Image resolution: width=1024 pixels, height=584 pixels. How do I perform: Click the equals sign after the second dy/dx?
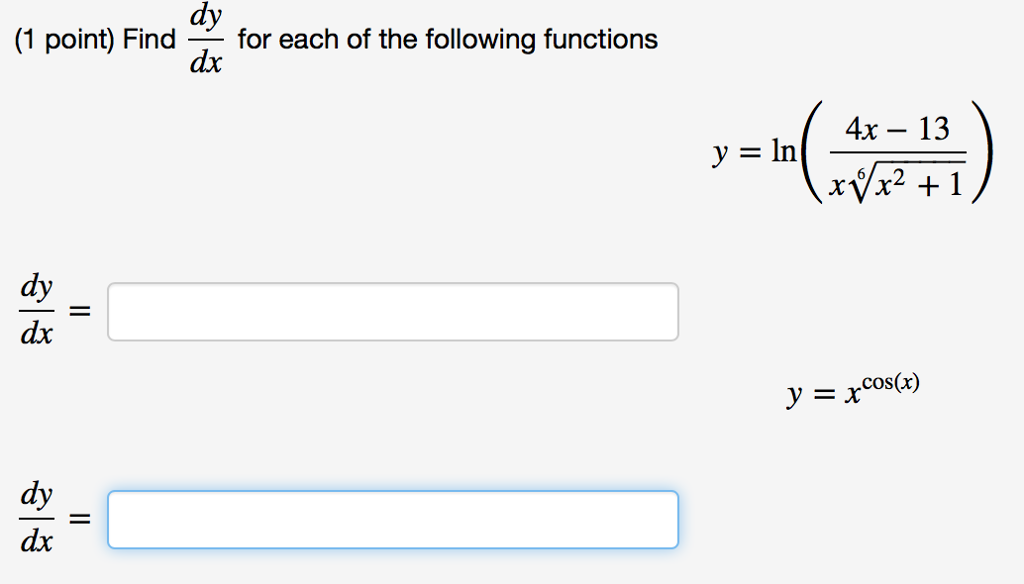point(80,519)
